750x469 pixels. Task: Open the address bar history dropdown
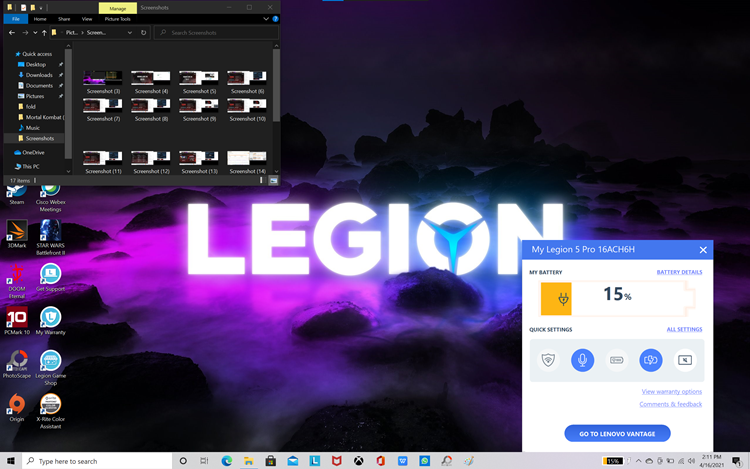pyautogui.click(x=130, y=33)
